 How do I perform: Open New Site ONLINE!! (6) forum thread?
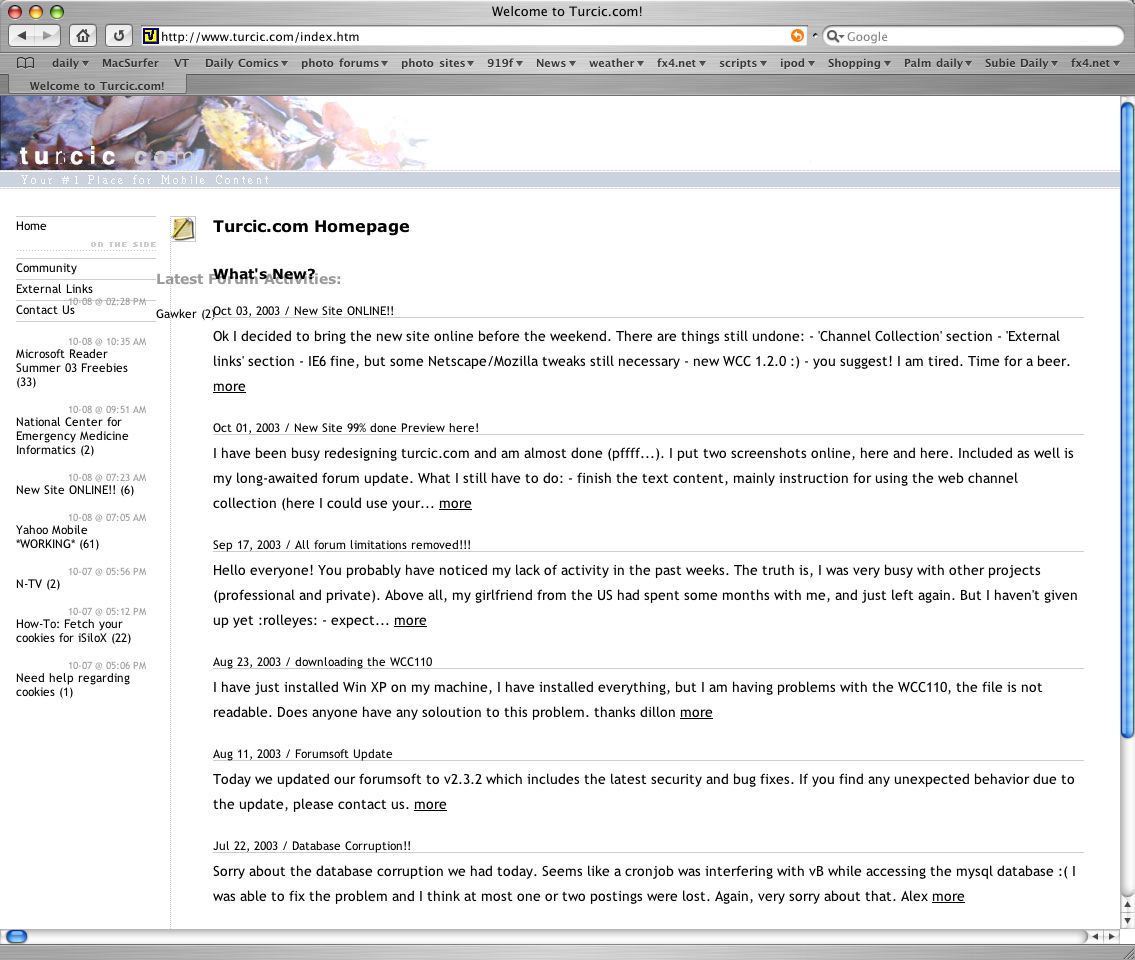[75, 490]
